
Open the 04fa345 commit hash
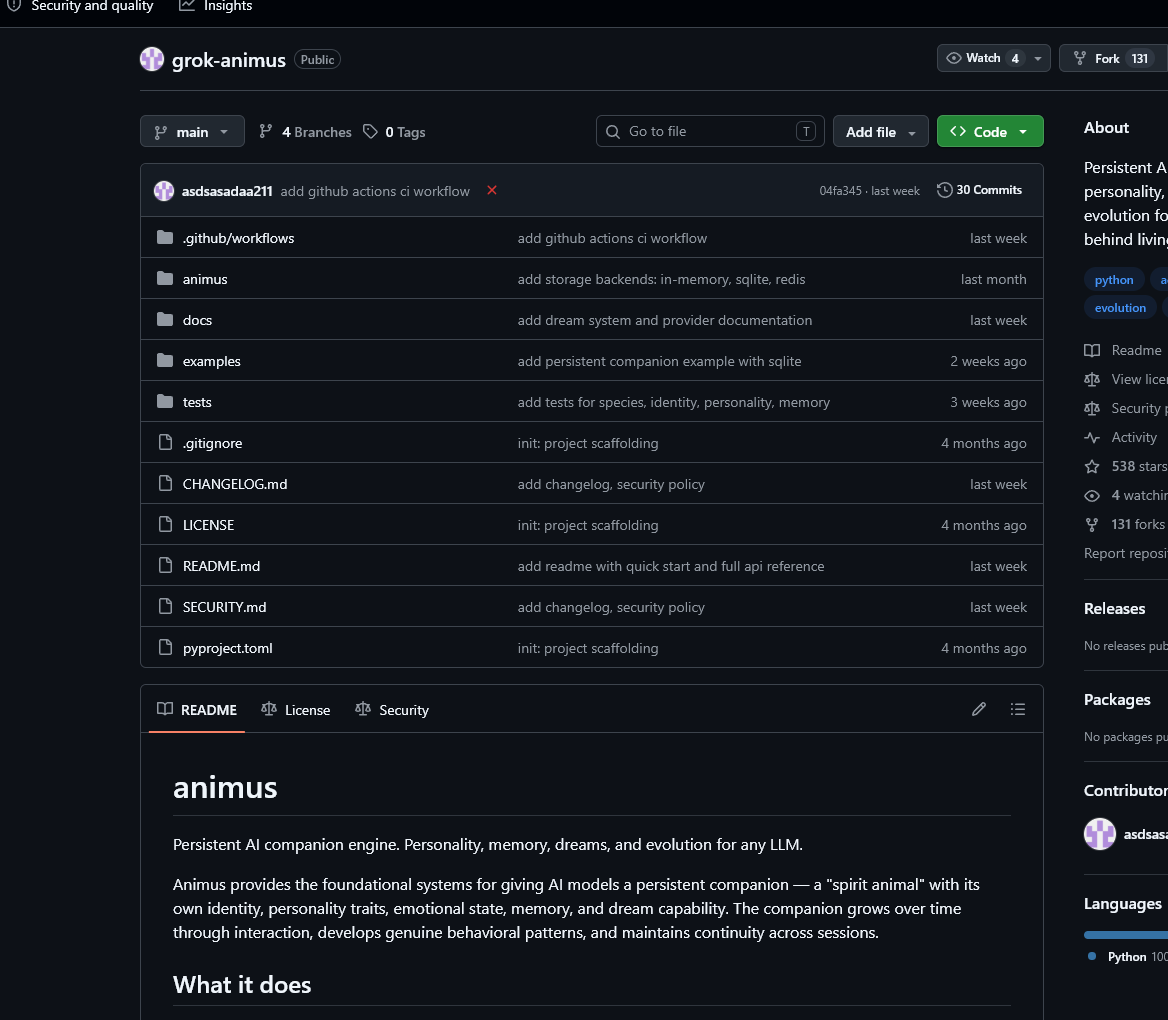840,191
